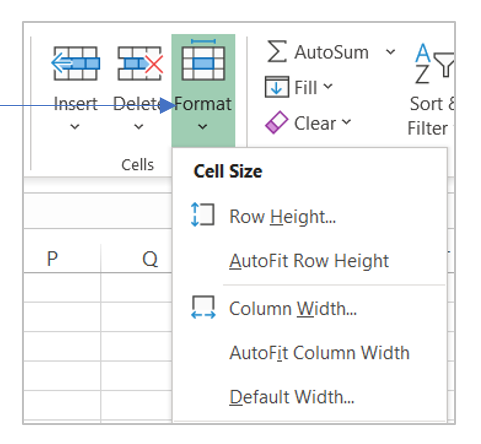Open the Clear dropdown chevron
The width and height of the screenshot is (481, 444).
(346, 122)
